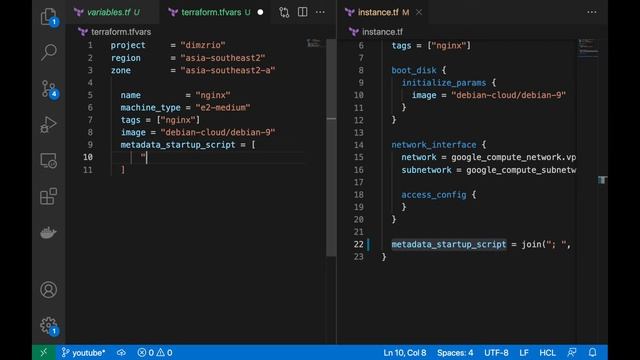
Task: Open the Search view
Action: [49, 52]
